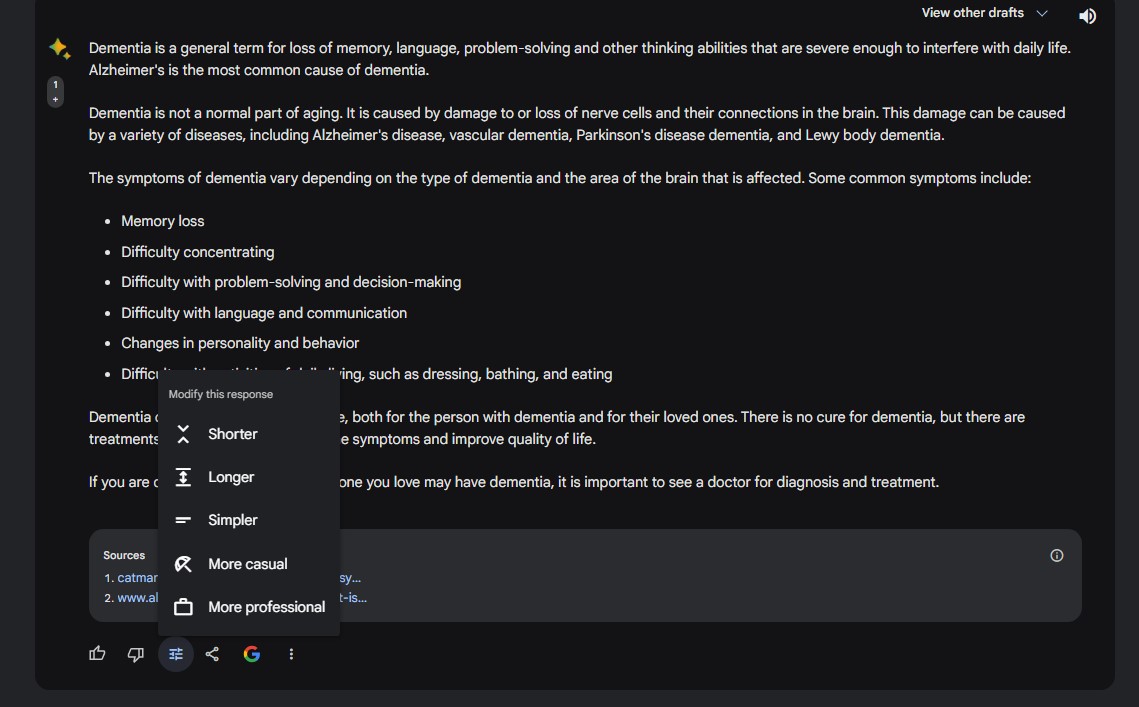Listen to response with speaker icon
Image resolution: width=1139 pixels, height=707 pixels.
coord(1087,16)
